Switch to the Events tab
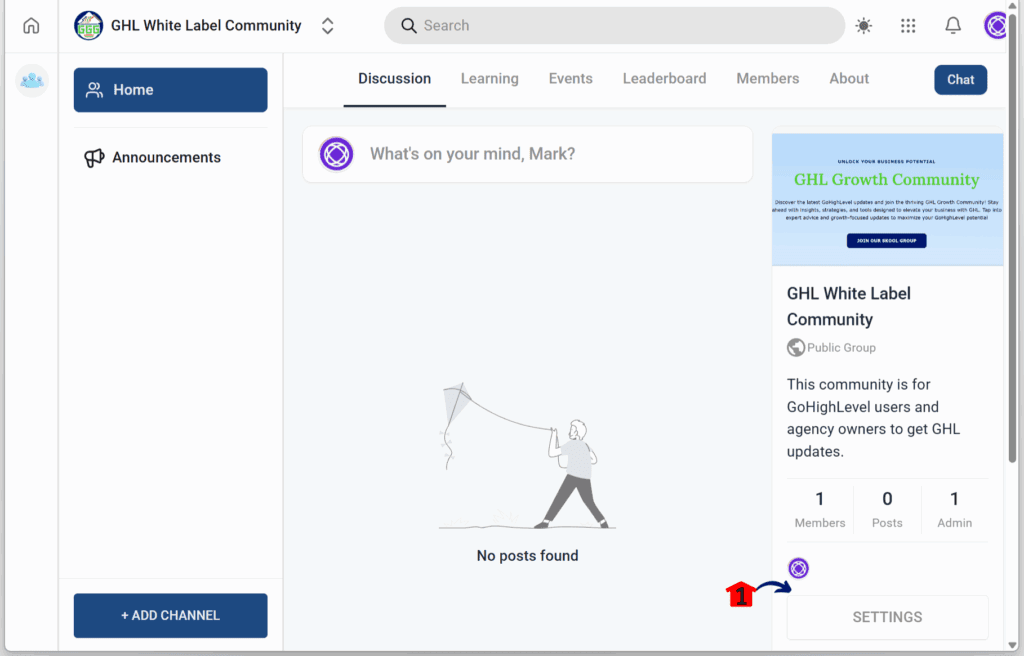This screenshot has height=656, width=1024. pyautogui.click(x=571, y=78)
